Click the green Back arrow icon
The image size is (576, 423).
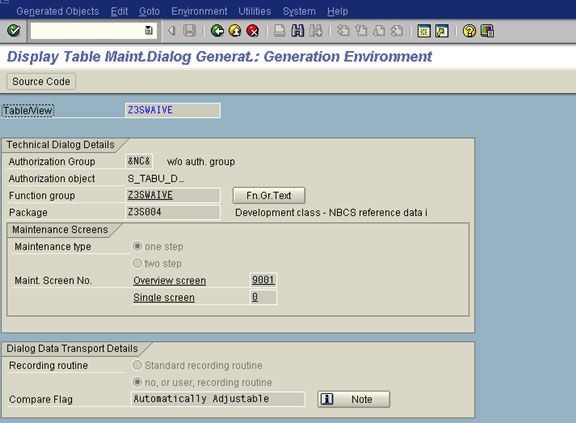[217, 31]
